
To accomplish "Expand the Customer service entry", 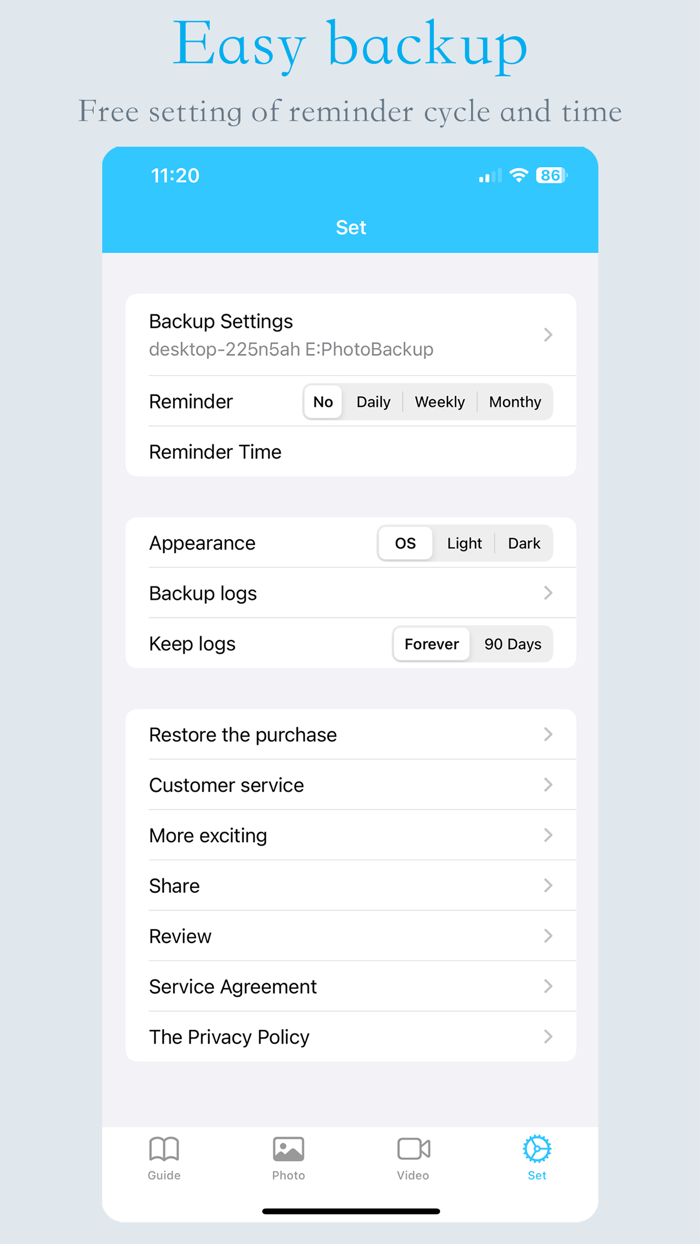I will [350, 785].
